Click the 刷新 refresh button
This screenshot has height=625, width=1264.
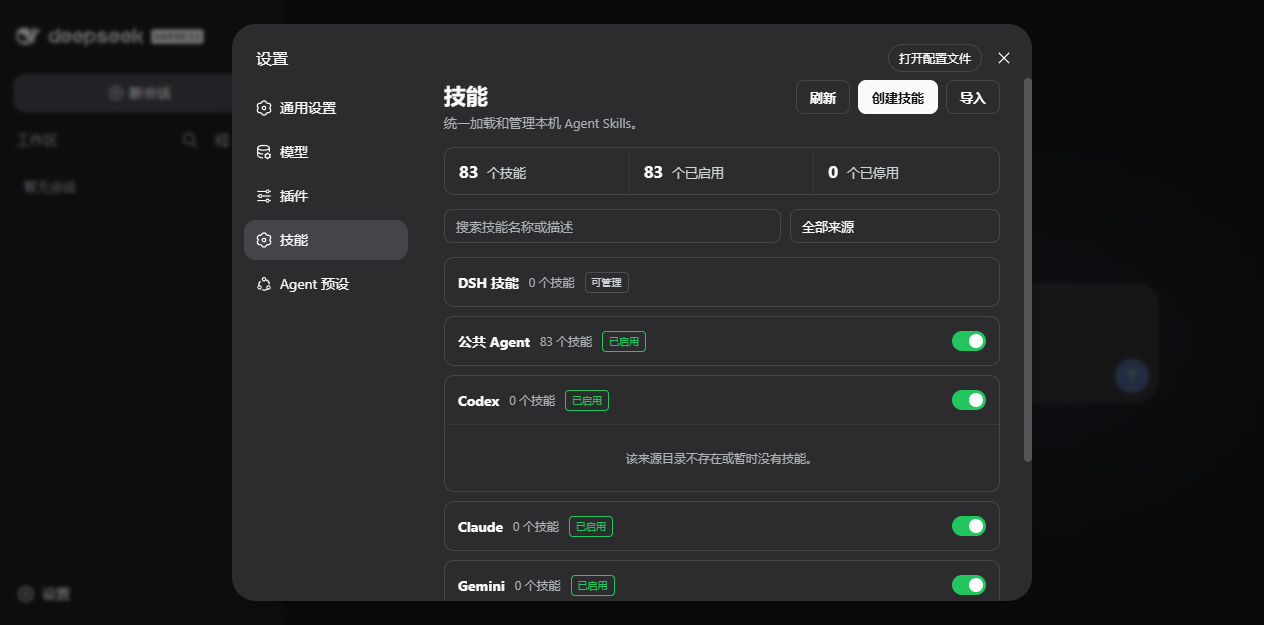(x=823, y=97)
